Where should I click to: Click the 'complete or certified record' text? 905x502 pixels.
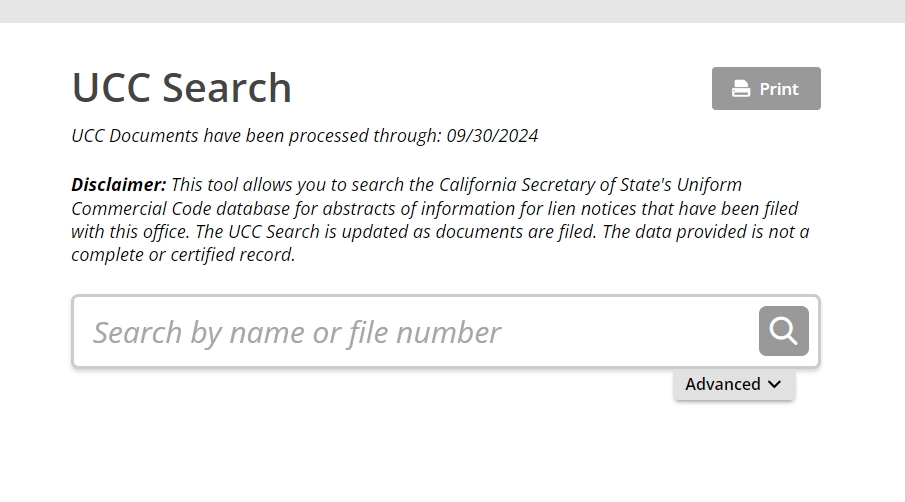[x=183, y=255]
